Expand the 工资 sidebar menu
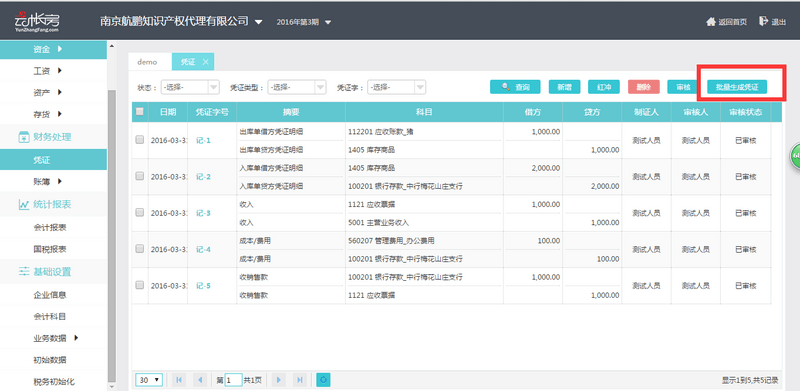This screenshot has width=800, height=391. click(60, 70)
